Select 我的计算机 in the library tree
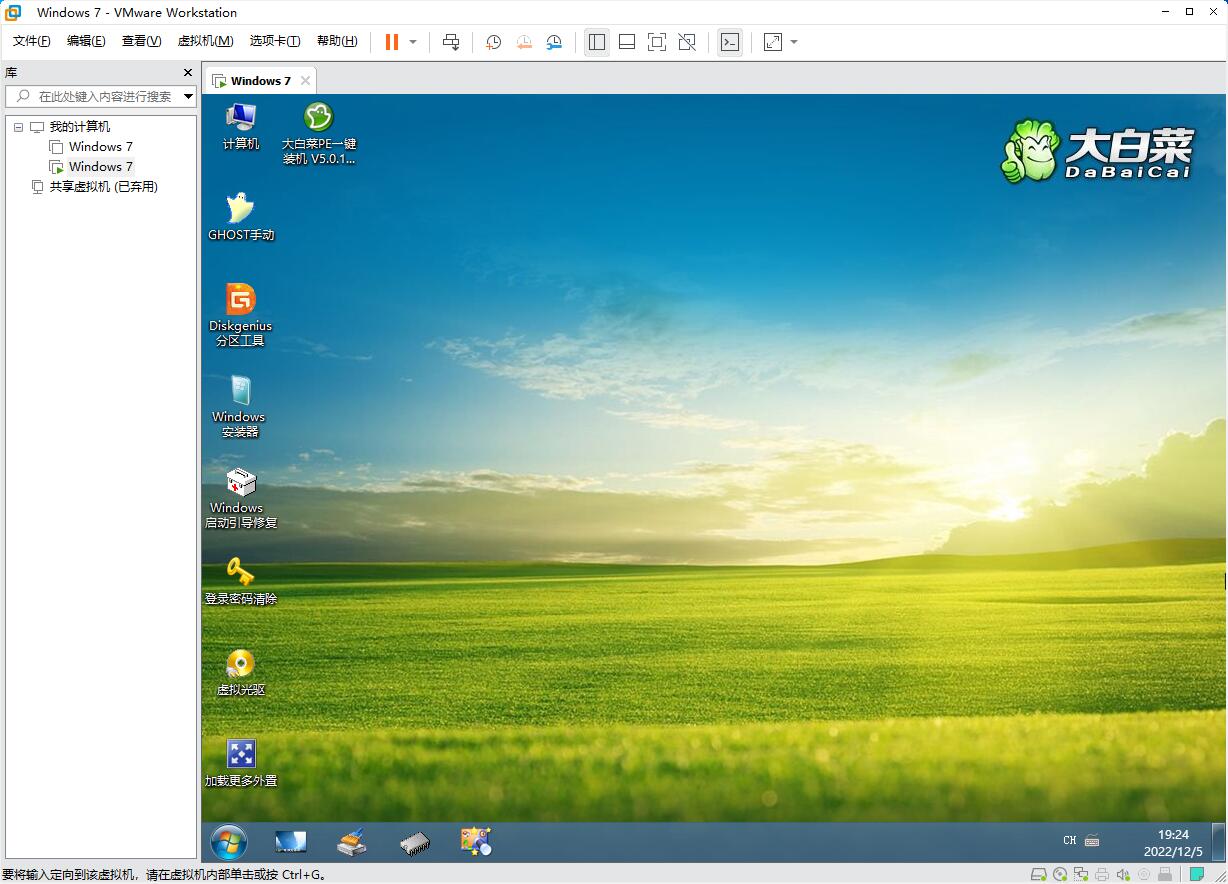The height and width of the screenshot is (884, 1228). coord(80,127)
